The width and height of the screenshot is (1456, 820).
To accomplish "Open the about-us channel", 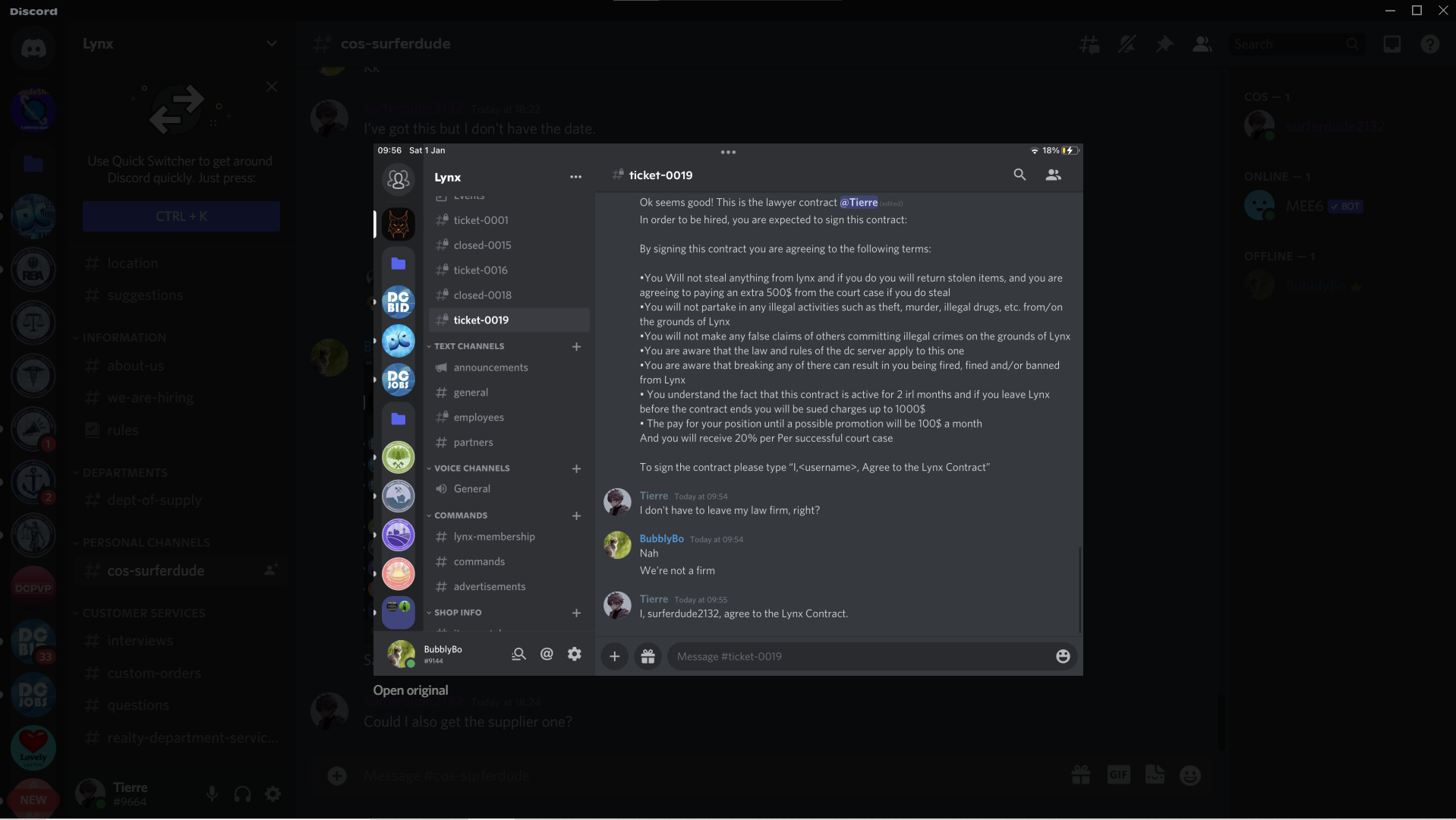I will pyautogui.click(x=180, y=366).
